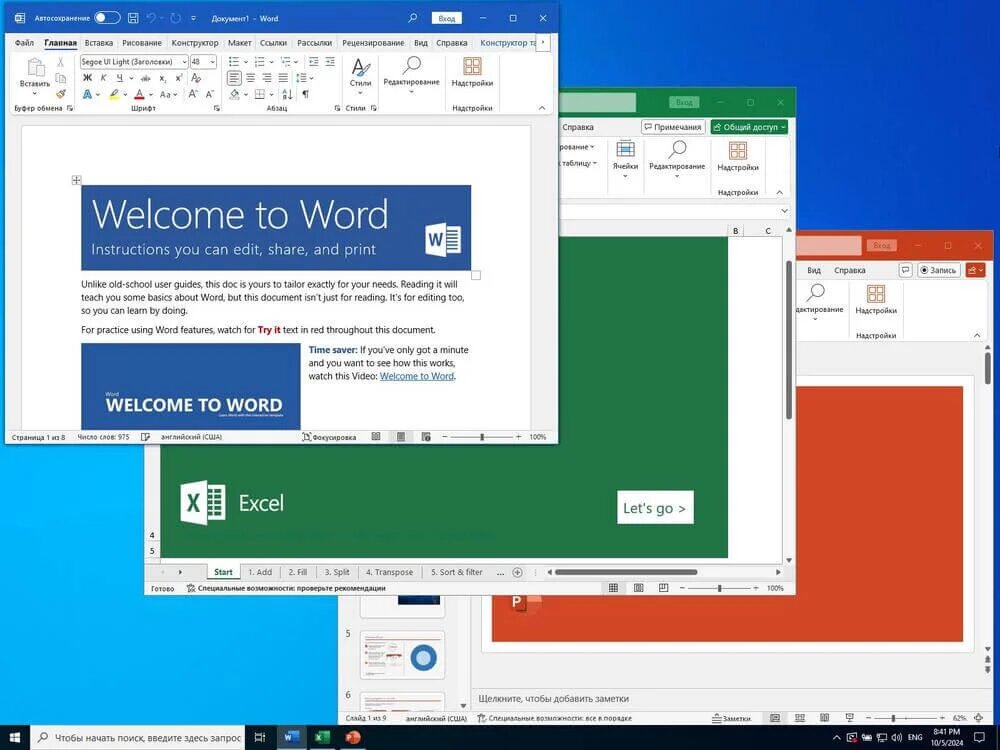1000x750 pixels.
Task: Click the Save icon in Word's title bar
Action: pyautogui.click(x=133, y=18)
